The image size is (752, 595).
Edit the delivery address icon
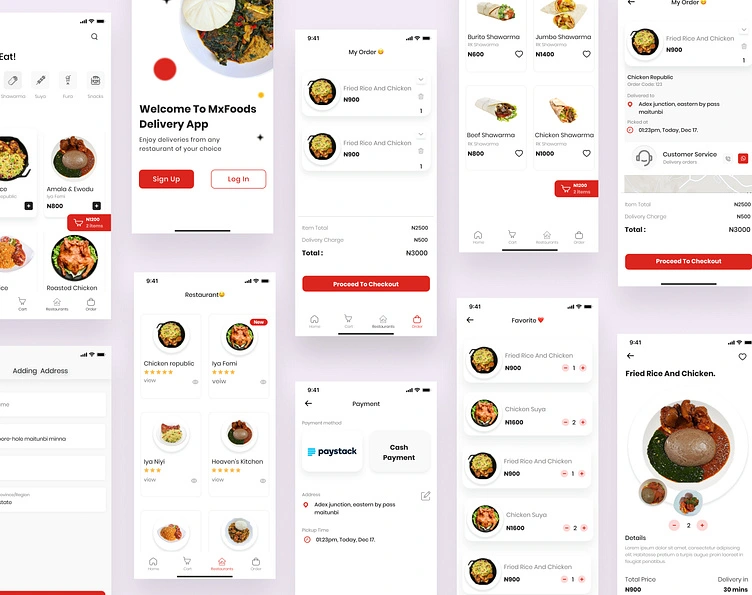click(425, 496)
